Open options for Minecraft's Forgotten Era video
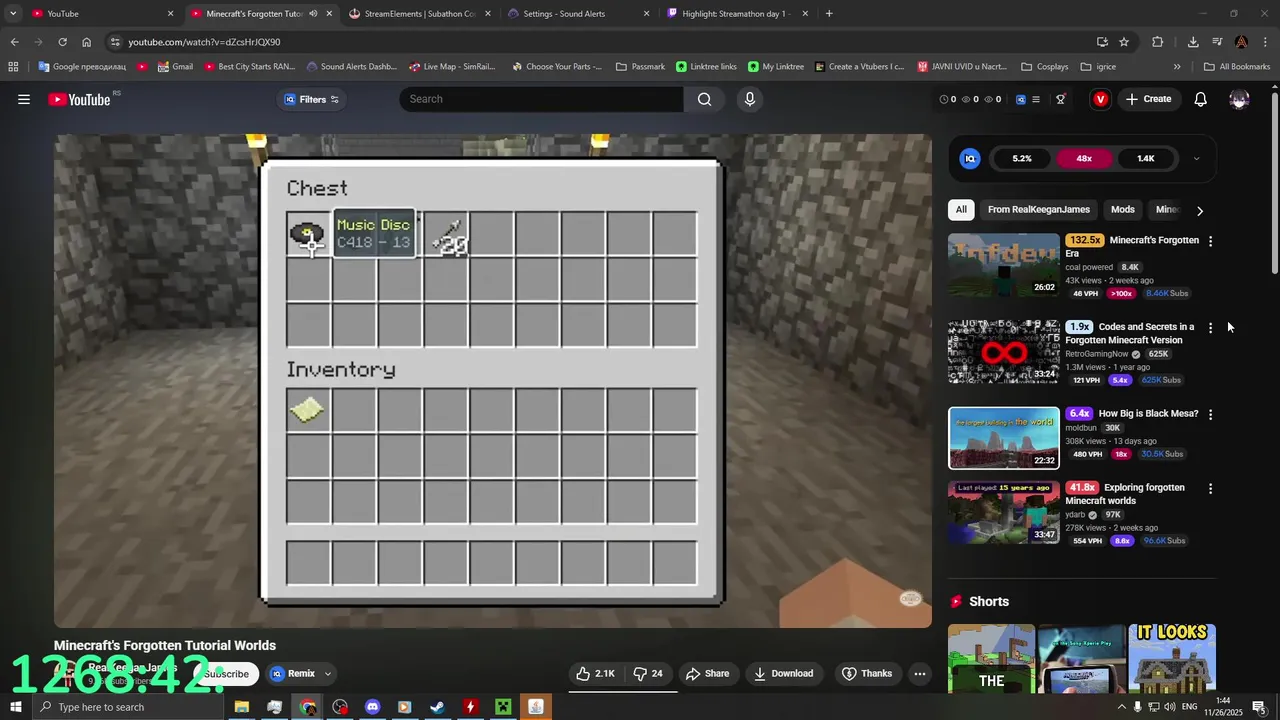1280x720 pixels. coord(1210,241)
